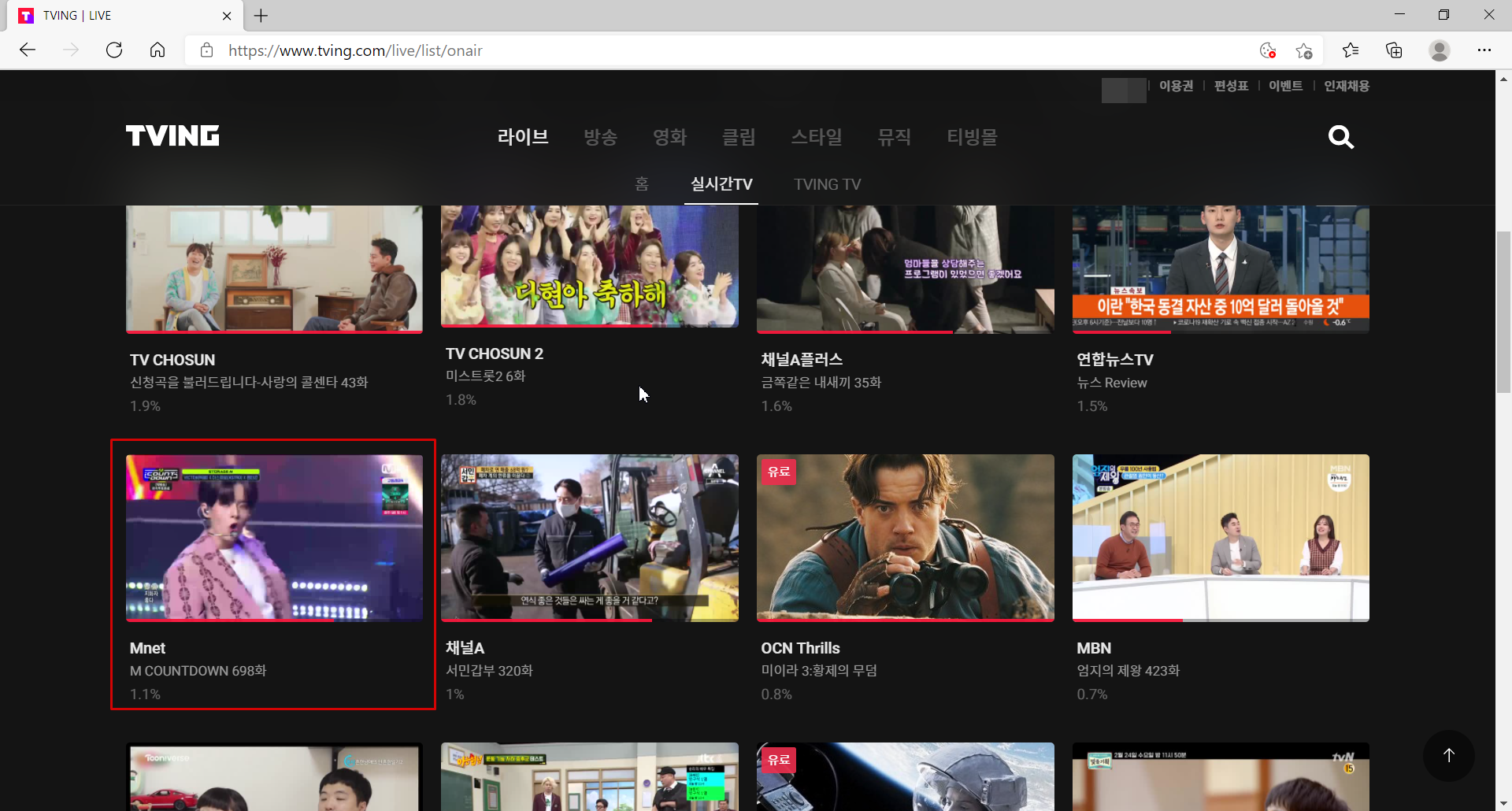Screen dimensions: 1512x811
Task: Click program title 뉴스 Review
Action: [x=1112, y=383]
